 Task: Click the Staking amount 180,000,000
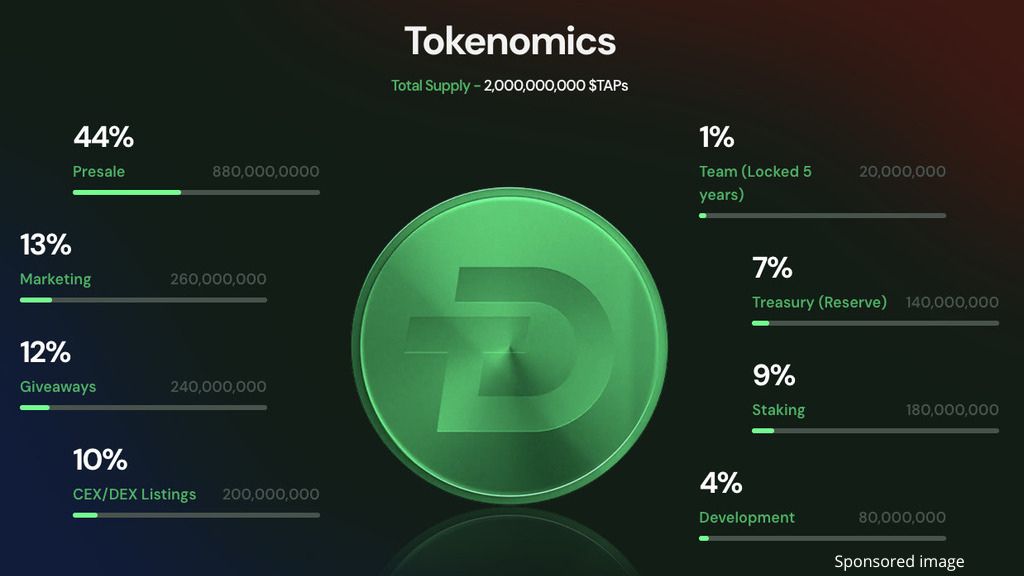tap(952, 410)
